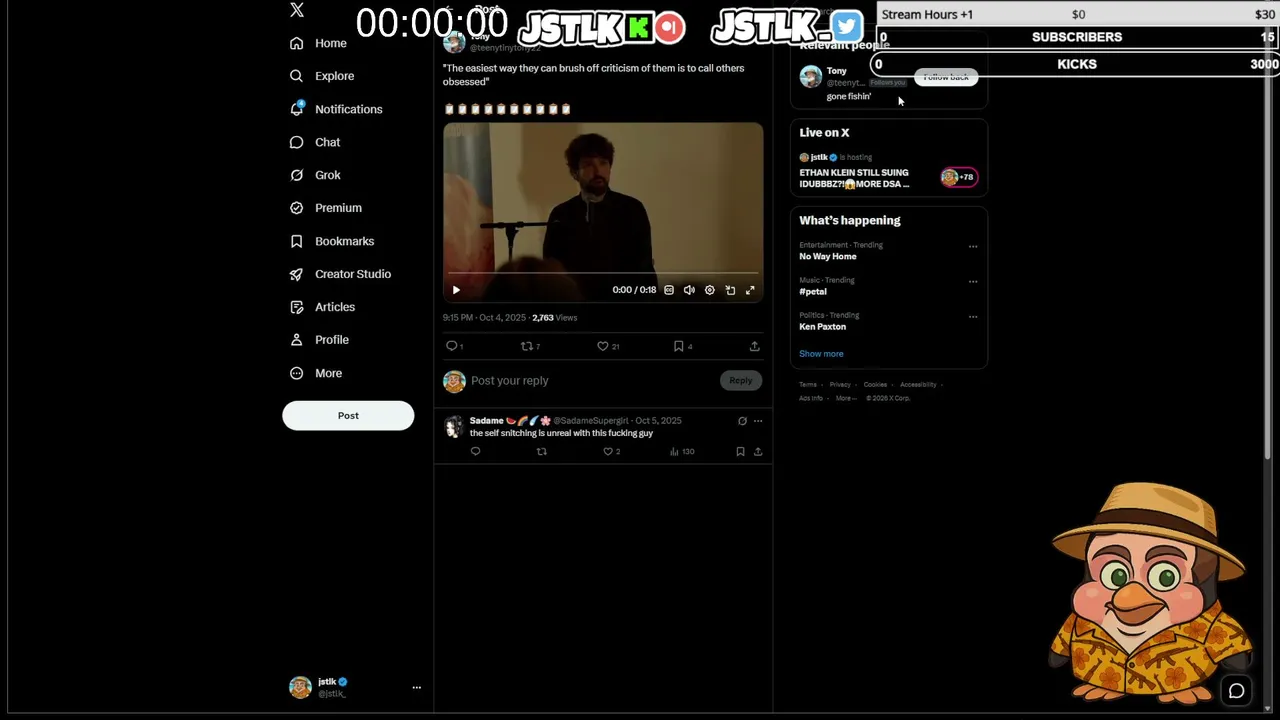This screenshot has width=1280, height=720.
Task: Enter fullscreen for the video
Action: (x=750, y=290)
